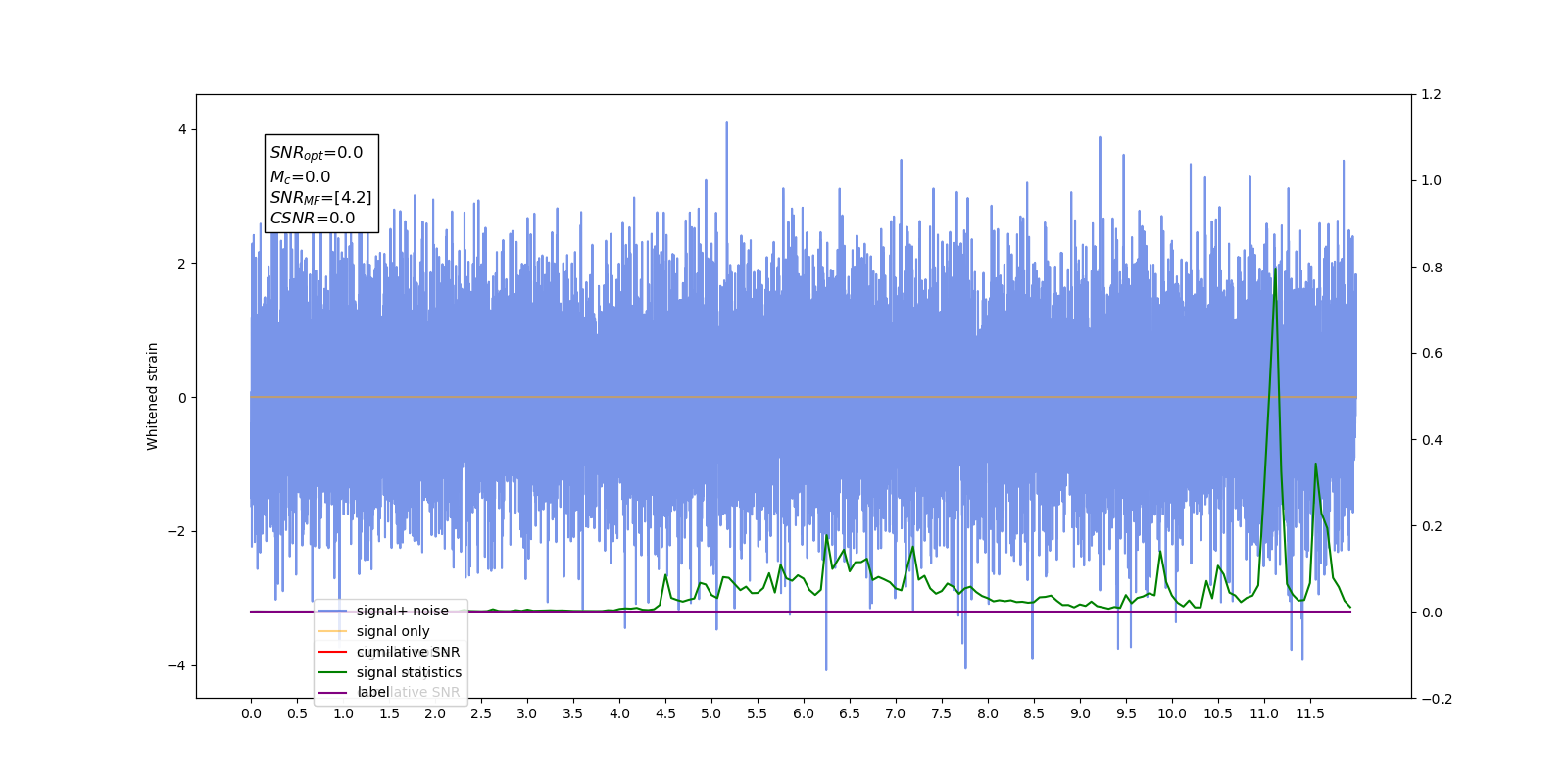1568x784 pixels.
Task: Select the CSNR=0.0 annotation line
Action: click(x=313, y=219)
